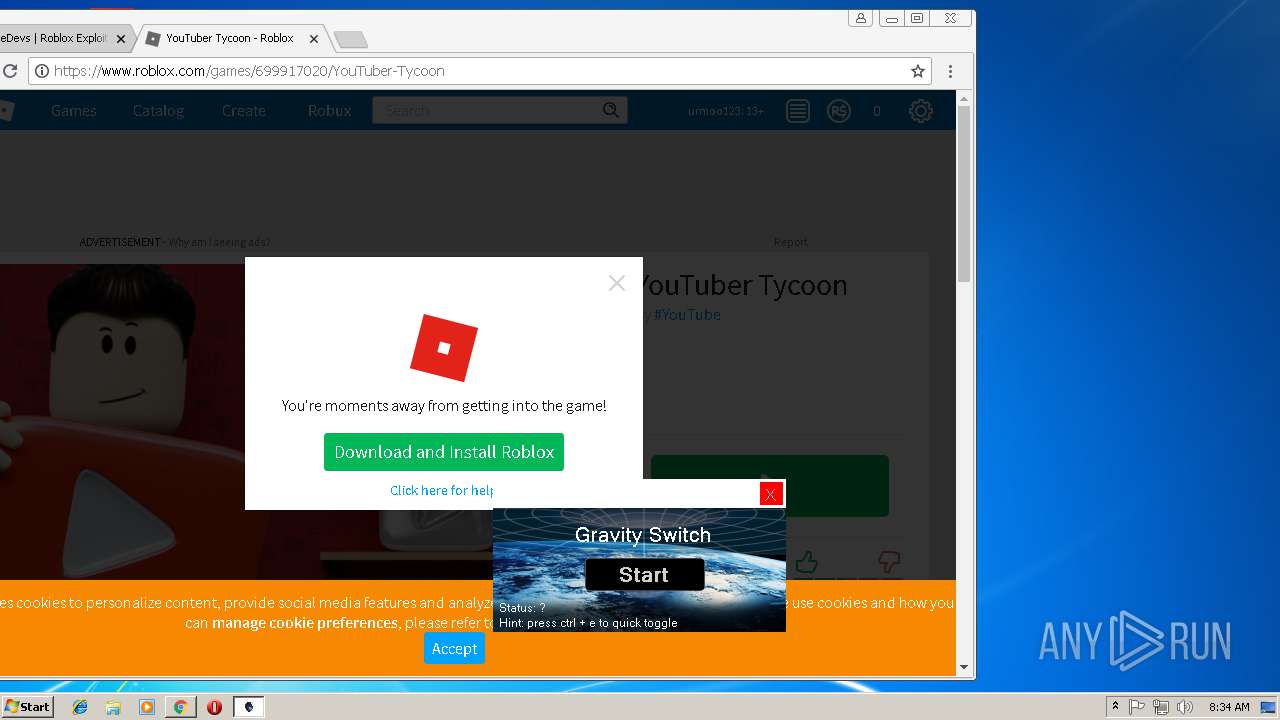Click the Download and Install Roblox button

(x=444, y=452)
